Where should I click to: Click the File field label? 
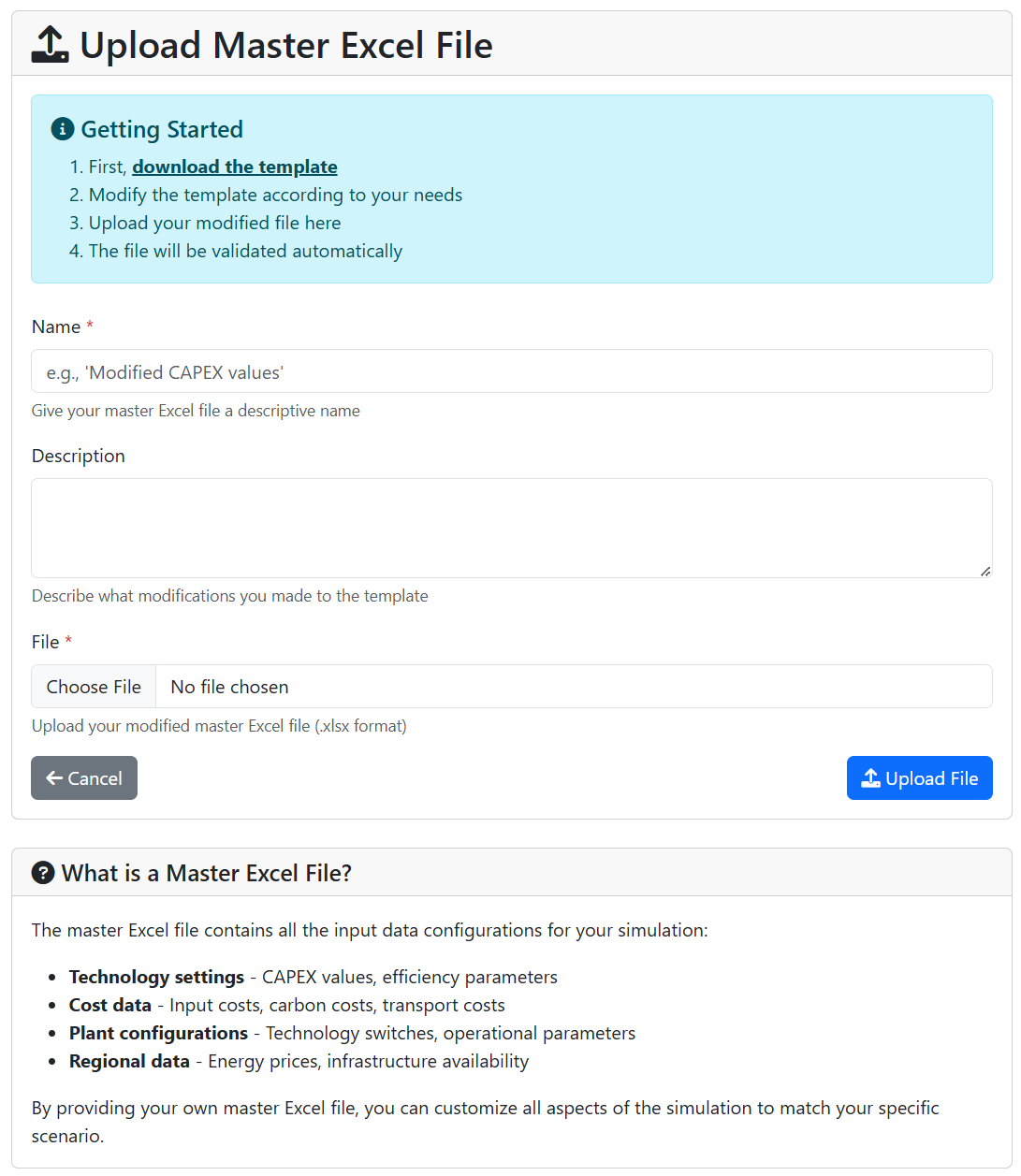(x=45, y=642)
